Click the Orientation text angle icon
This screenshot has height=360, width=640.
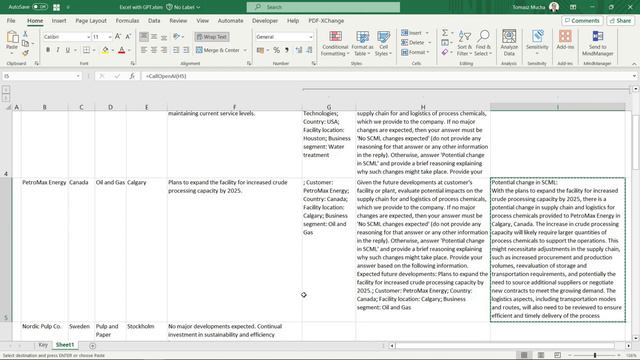[177, 37]
